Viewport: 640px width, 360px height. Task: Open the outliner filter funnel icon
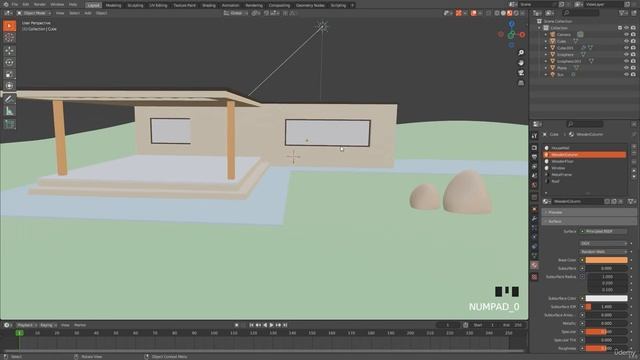pyautogui.click(x=622, y=13)
